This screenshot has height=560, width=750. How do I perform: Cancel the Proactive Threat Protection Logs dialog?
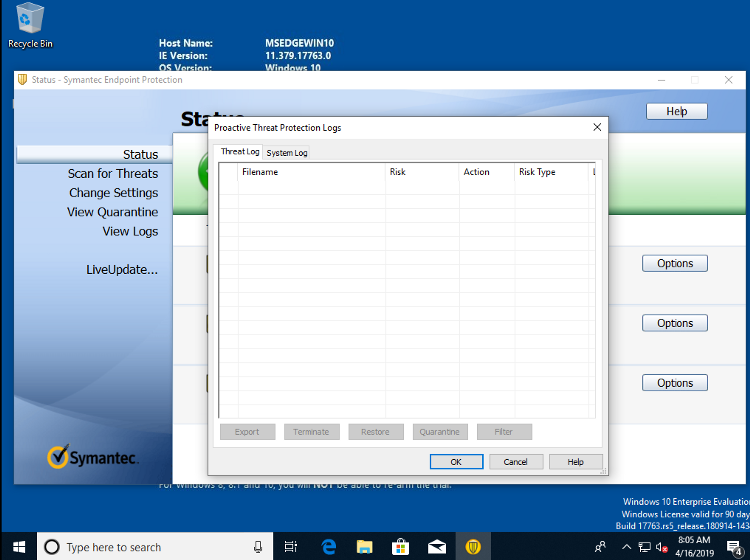(515, 461)
